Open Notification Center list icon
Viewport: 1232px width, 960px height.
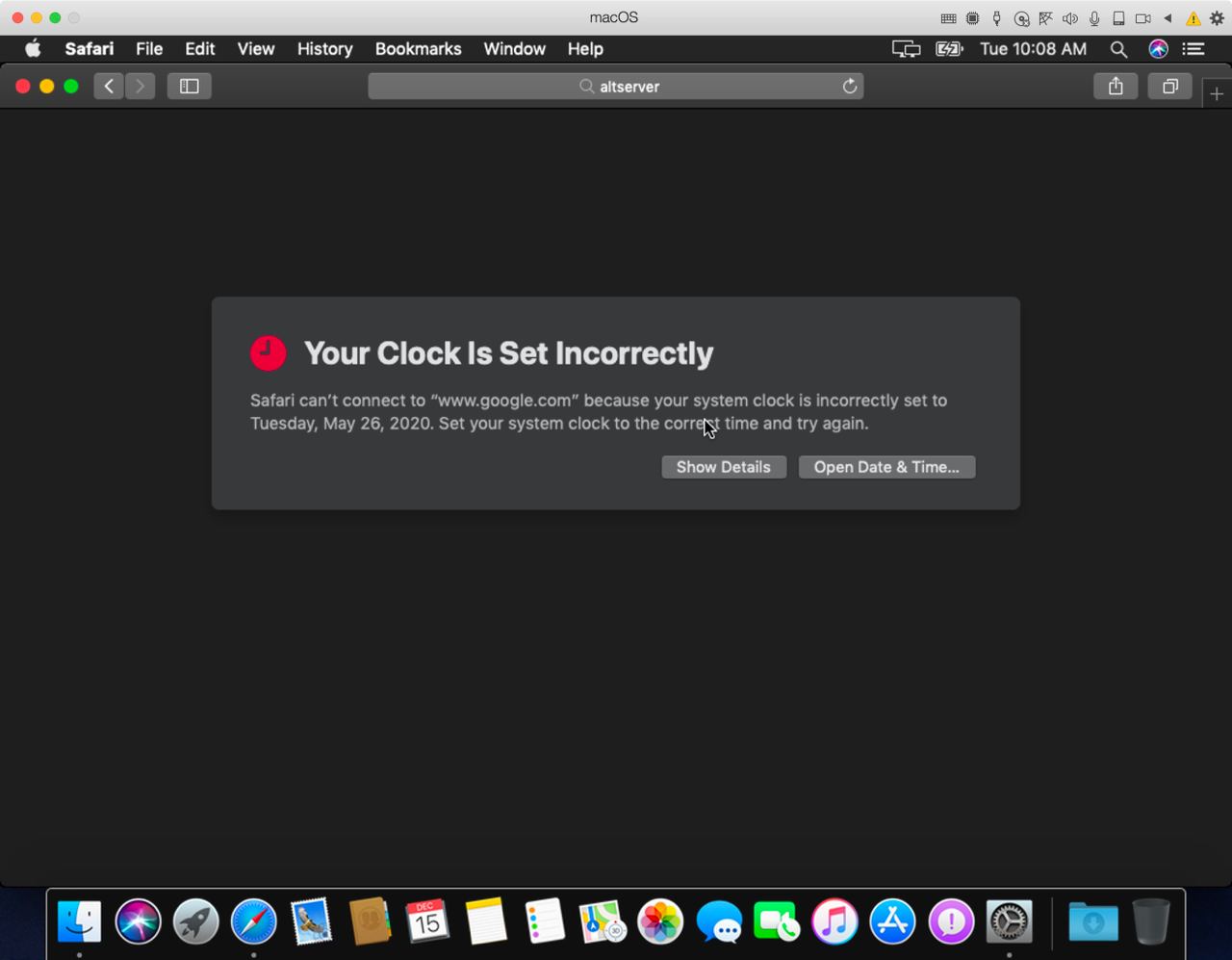1194,49
